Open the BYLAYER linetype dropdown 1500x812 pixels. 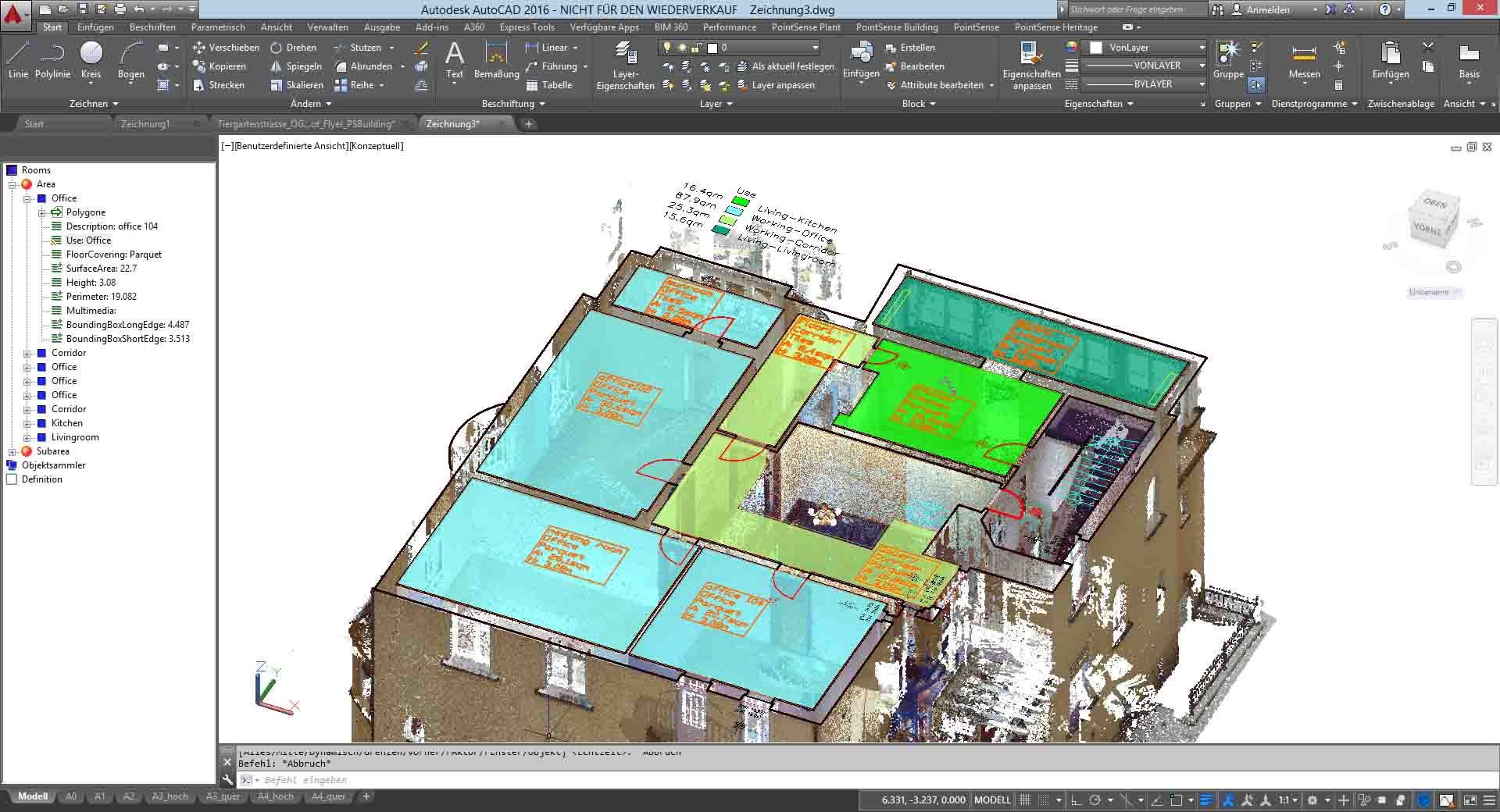(x=1145, y=84)
